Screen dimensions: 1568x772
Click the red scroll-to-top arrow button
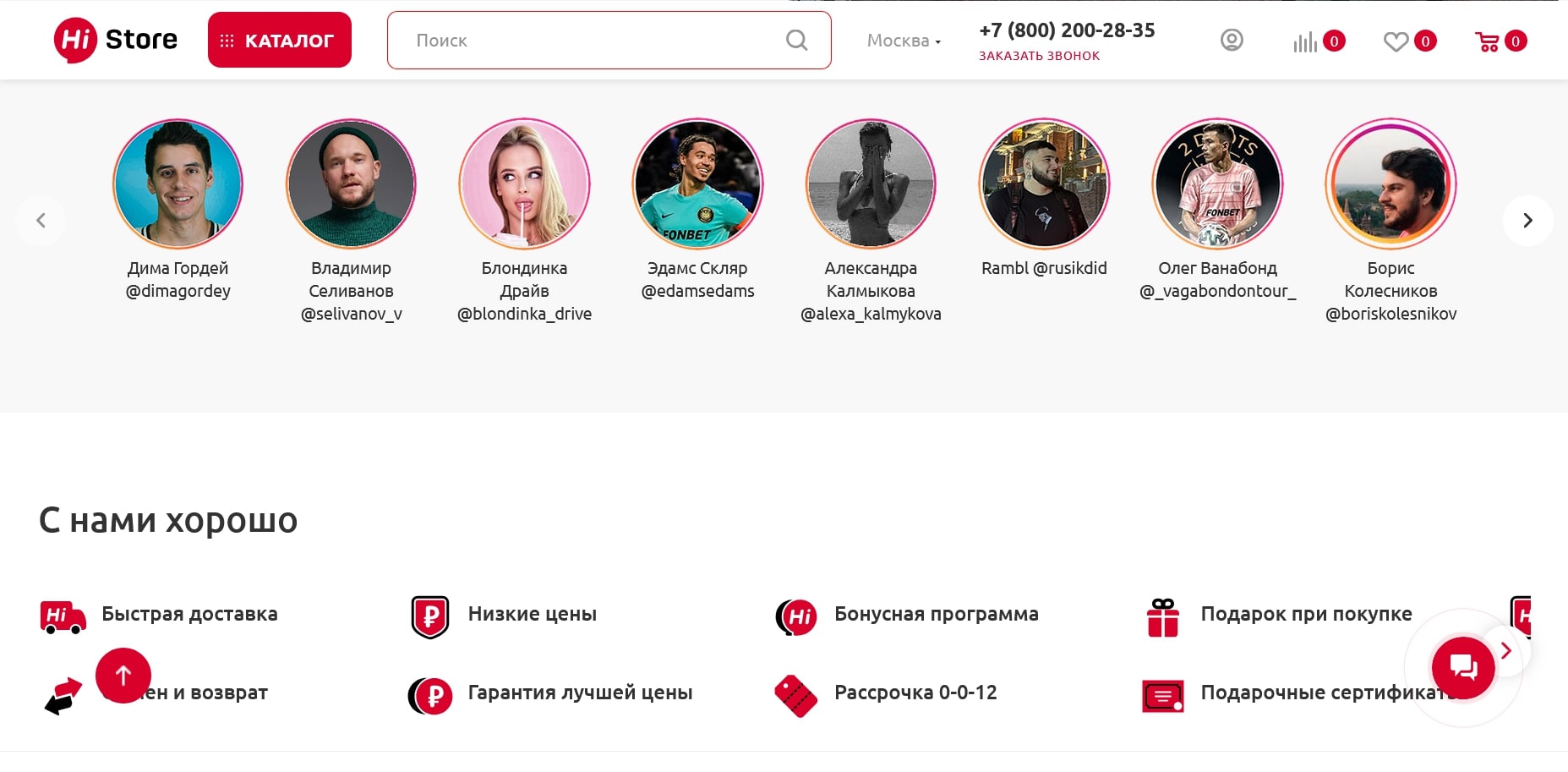point(123,676)
